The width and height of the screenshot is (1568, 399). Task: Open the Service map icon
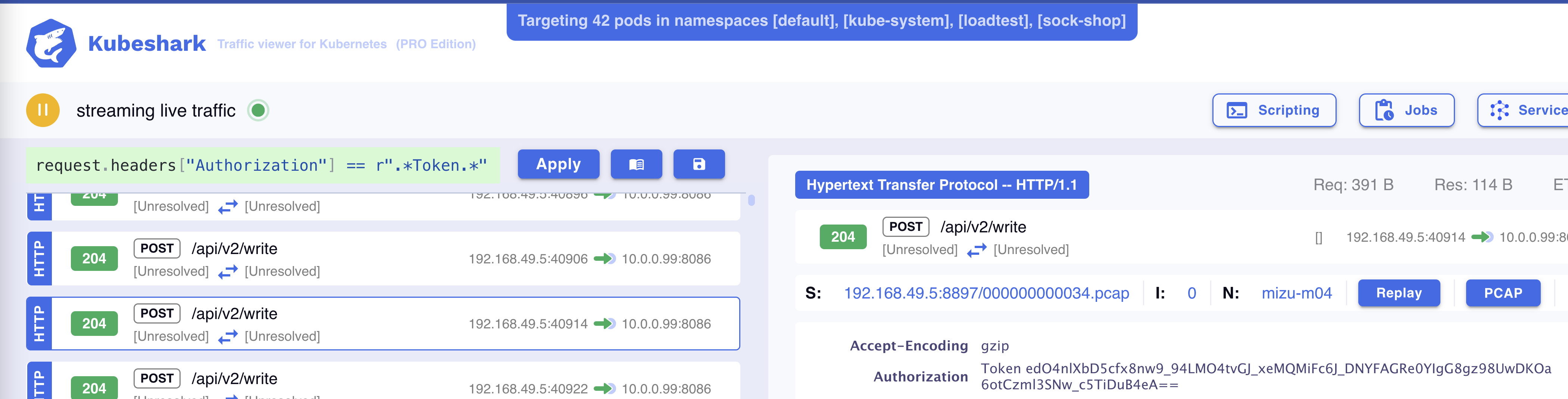point(1500,109)
